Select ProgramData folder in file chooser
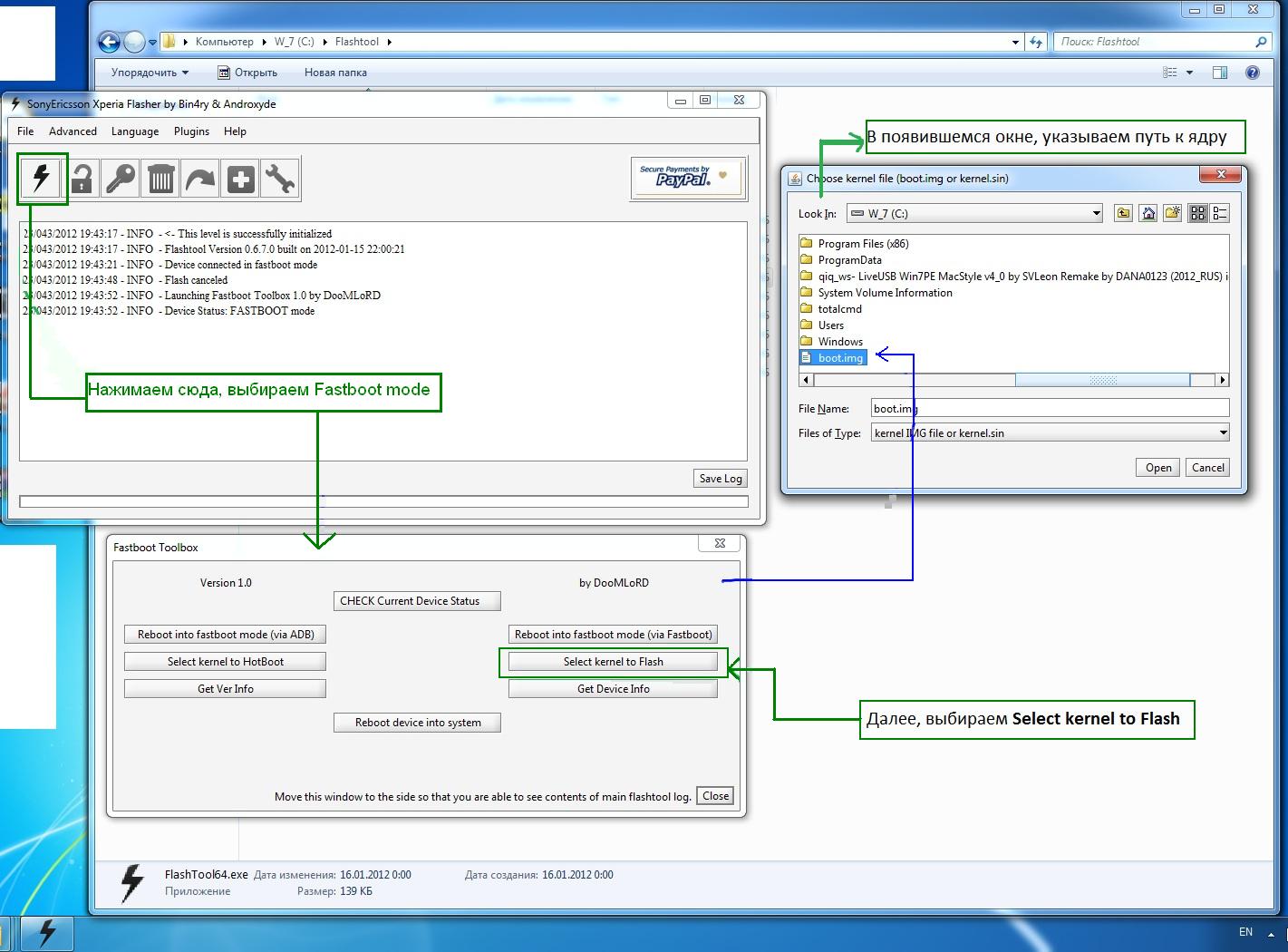The height and width of the screenshot is (952, 1288). (840, 260)
